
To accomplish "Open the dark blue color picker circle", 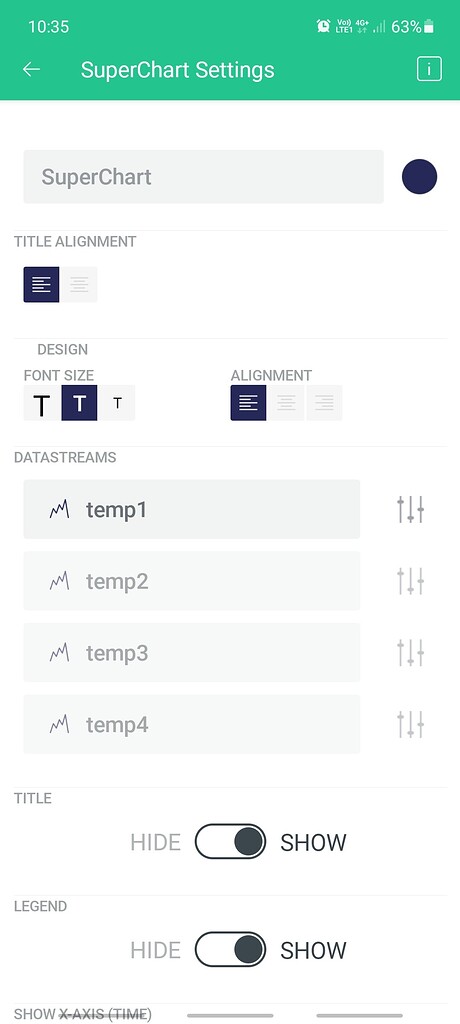I will 419,177.
